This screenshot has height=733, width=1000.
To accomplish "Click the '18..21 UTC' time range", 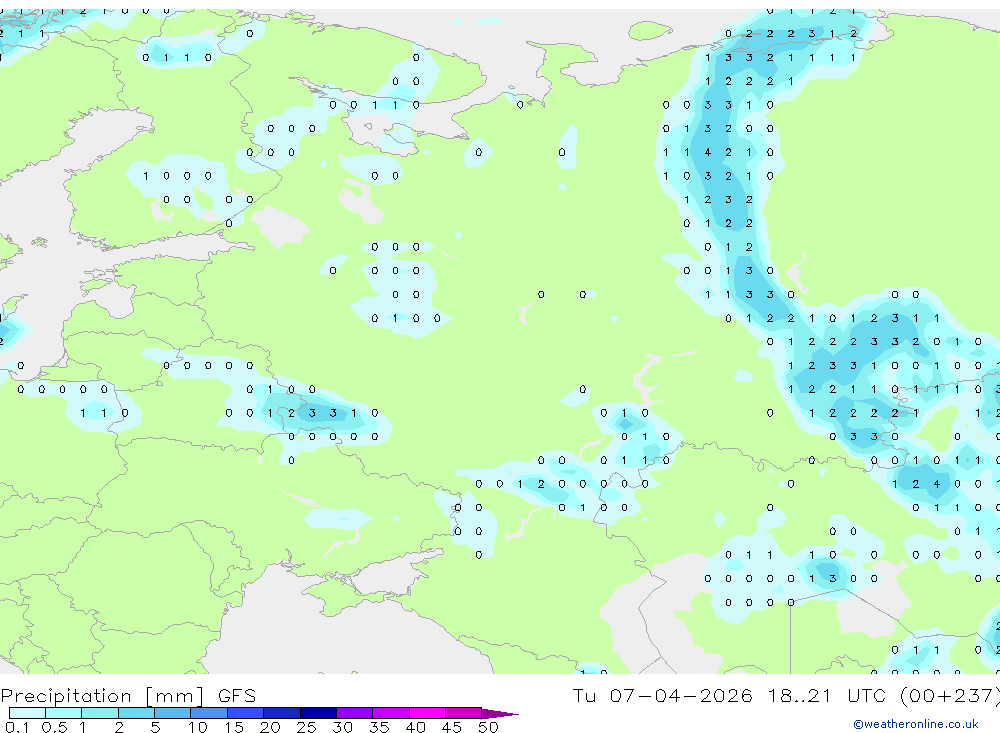I will (x=827, y=695).
